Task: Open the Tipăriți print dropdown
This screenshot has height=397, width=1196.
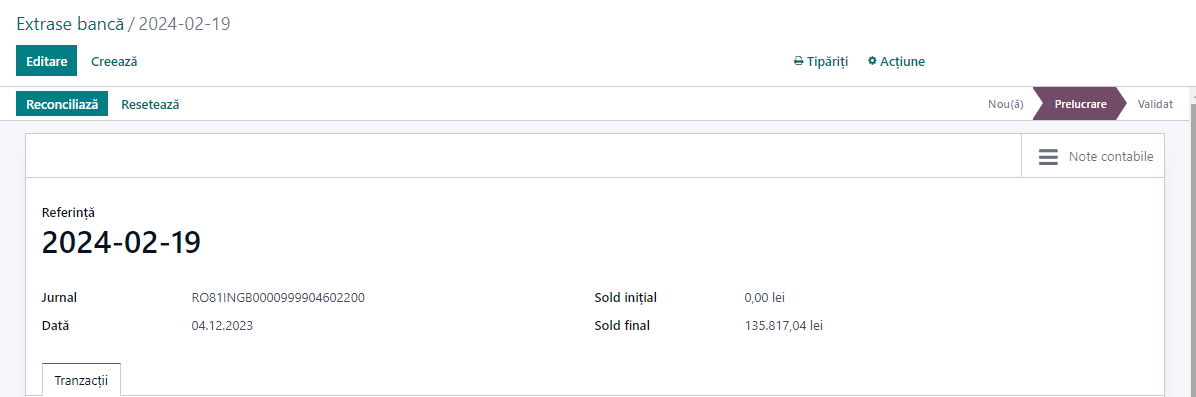Action: [x=821, y=61]
